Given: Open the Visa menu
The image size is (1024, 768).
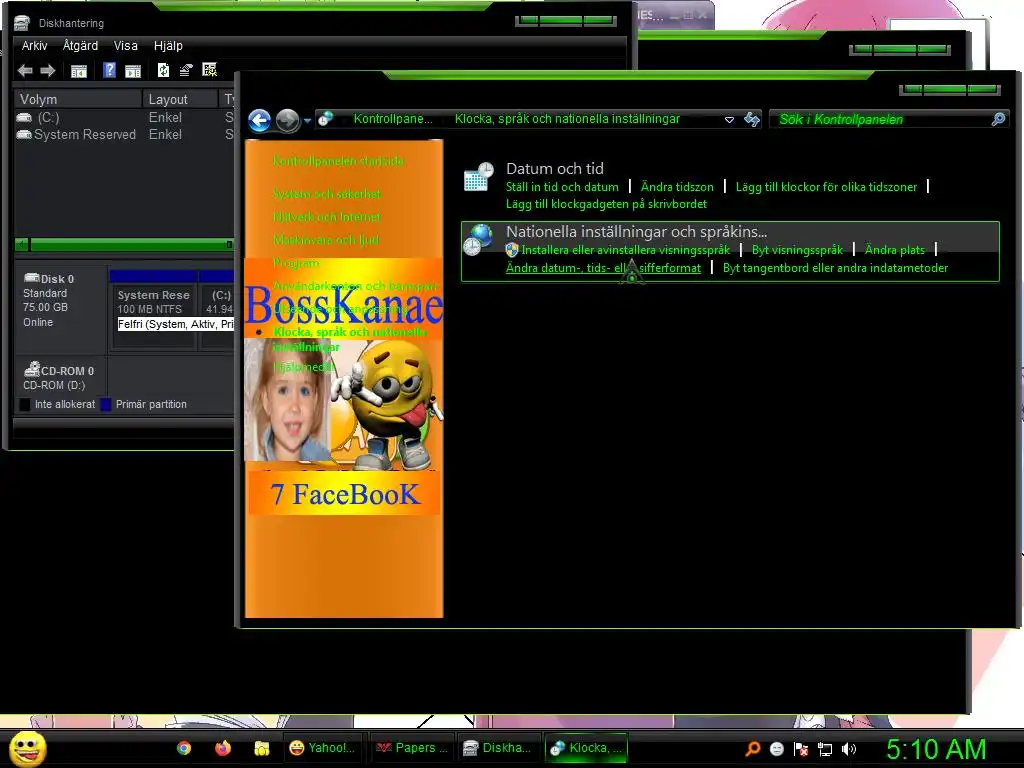Looking at the screenshot, I should [x=125, y=46].
